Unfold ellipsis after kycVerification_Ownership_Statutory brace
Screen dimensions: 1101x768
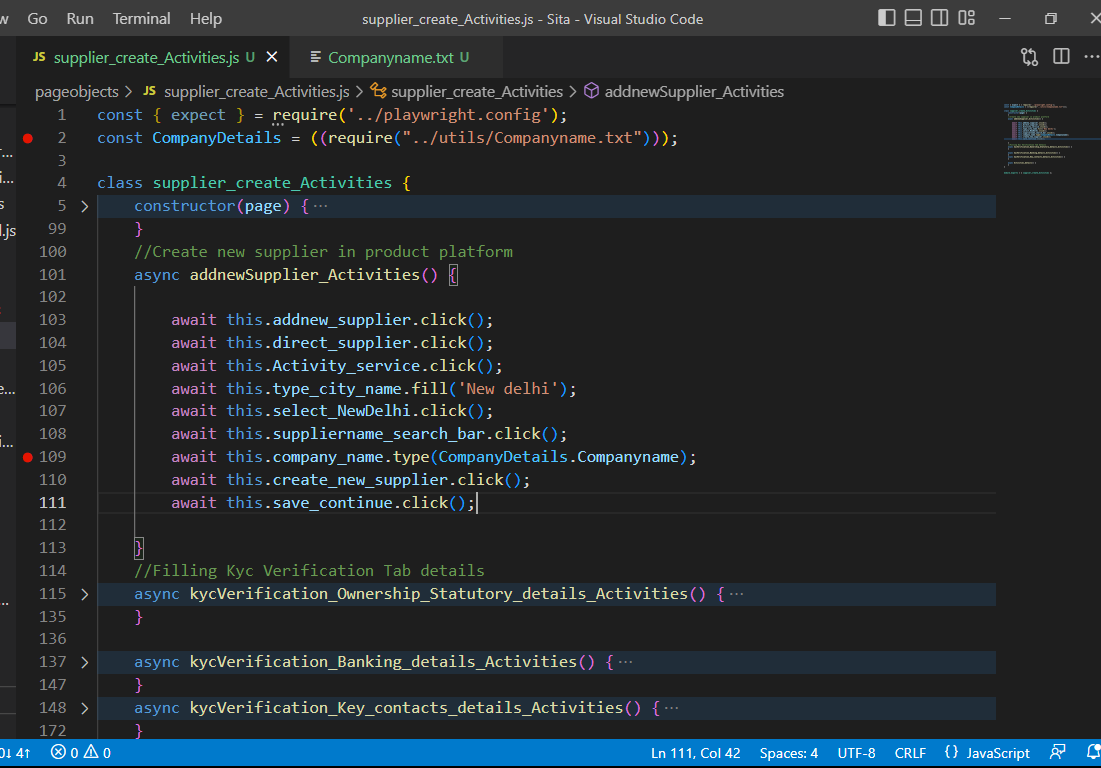(737, 594)
